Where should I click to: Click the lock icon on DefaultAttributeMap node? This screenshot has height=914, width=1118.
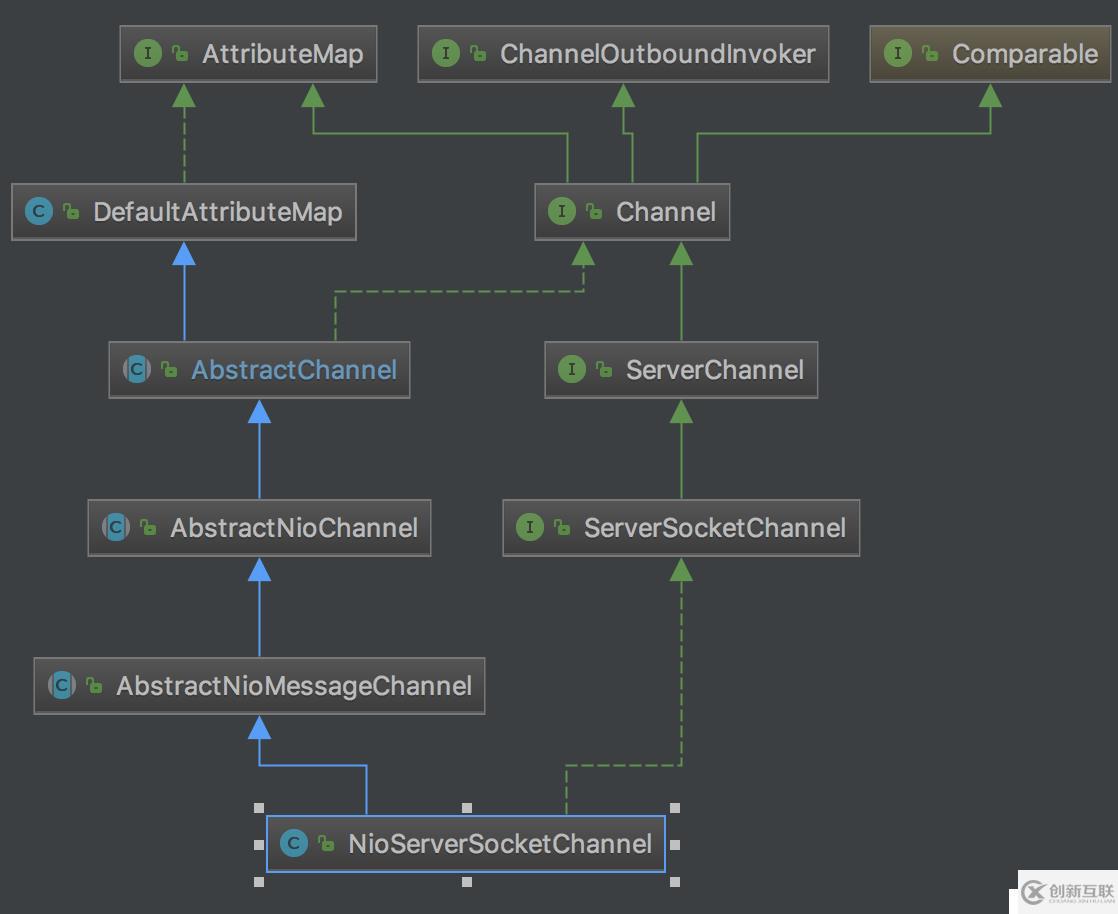coord(71,212)
